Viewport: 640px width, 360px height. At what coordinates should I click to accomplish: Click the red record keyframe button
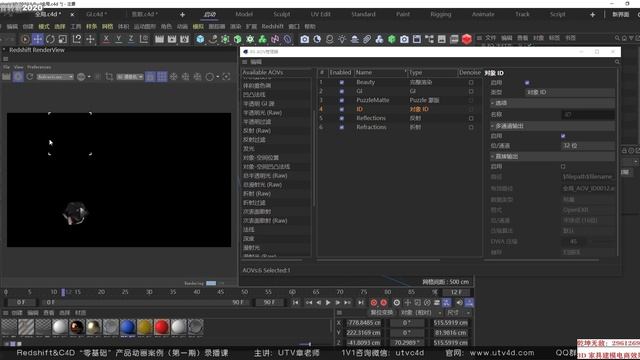pos(373,302)
